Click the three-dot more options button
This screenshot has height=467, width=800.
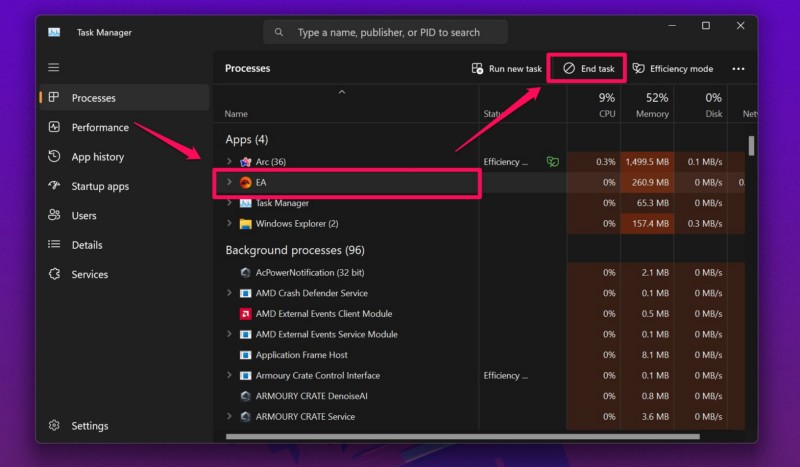738,69
